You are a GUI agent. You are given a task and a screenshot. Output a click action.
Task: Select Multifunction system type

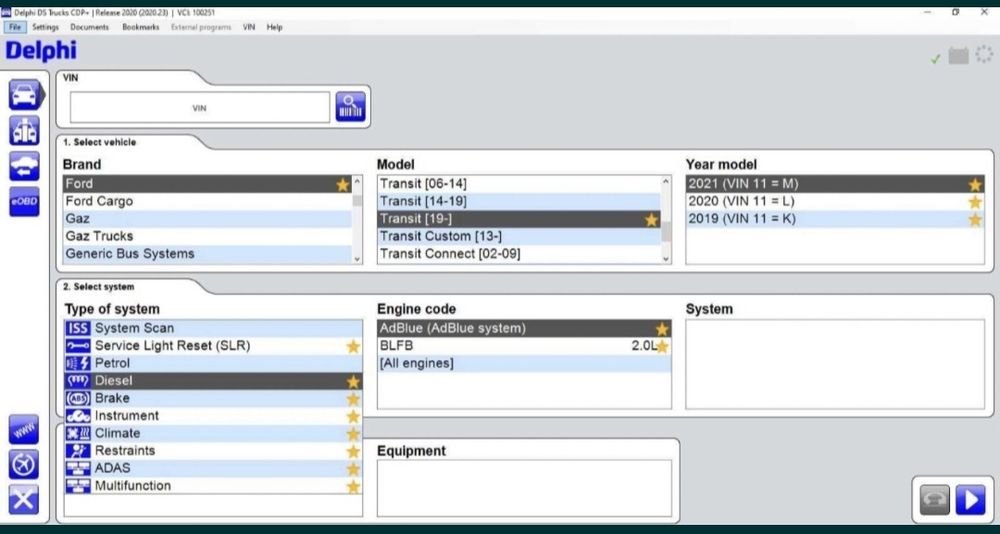click(x=213, y=486)
